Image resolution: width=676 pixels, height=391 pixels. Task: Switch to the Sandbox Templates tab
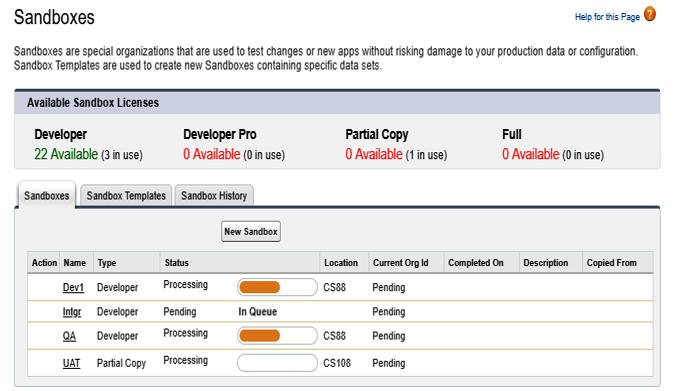click(126, 196)
